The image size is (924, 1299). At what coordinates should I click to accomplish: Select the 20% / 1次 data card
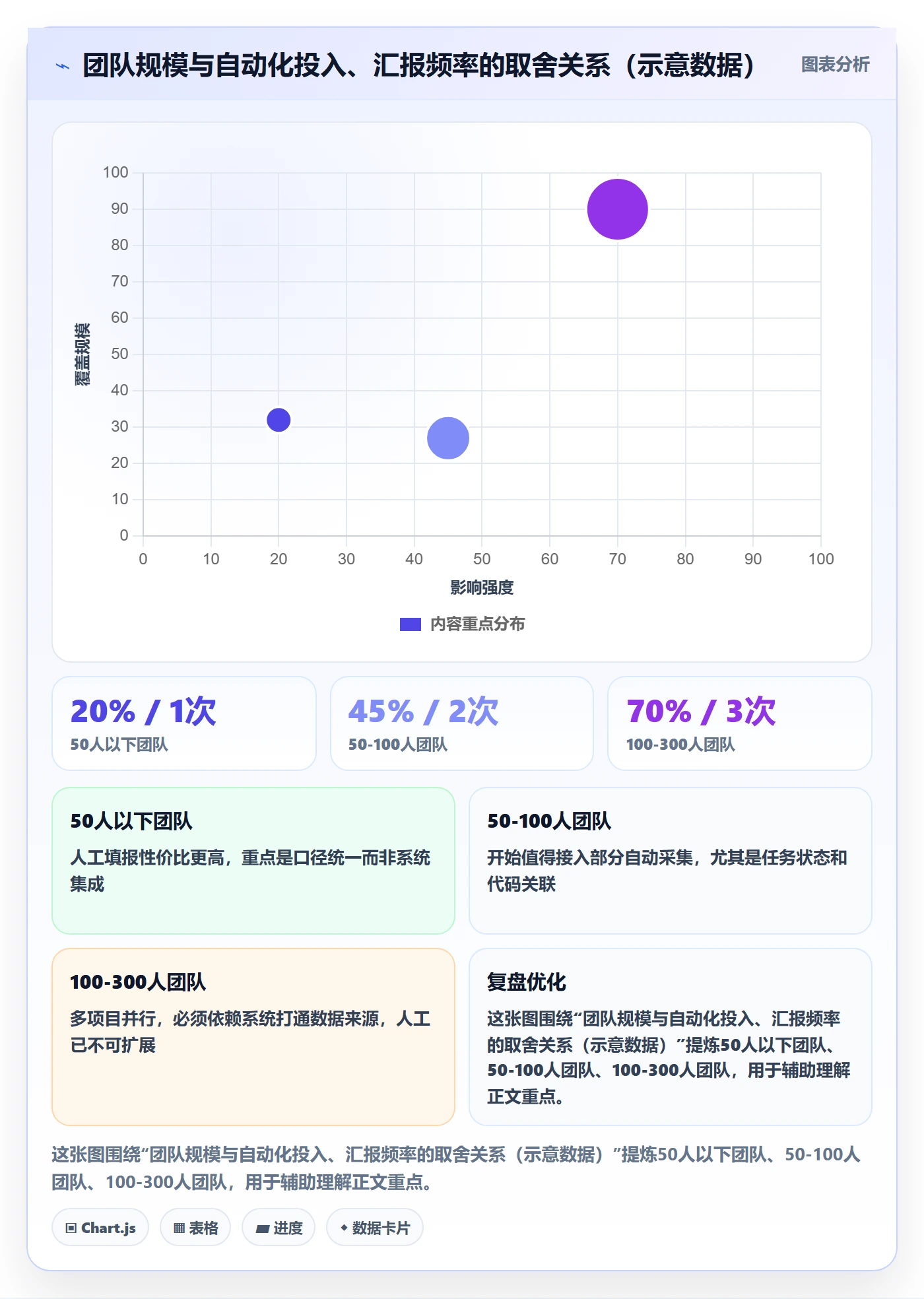[x=184, y=723]
